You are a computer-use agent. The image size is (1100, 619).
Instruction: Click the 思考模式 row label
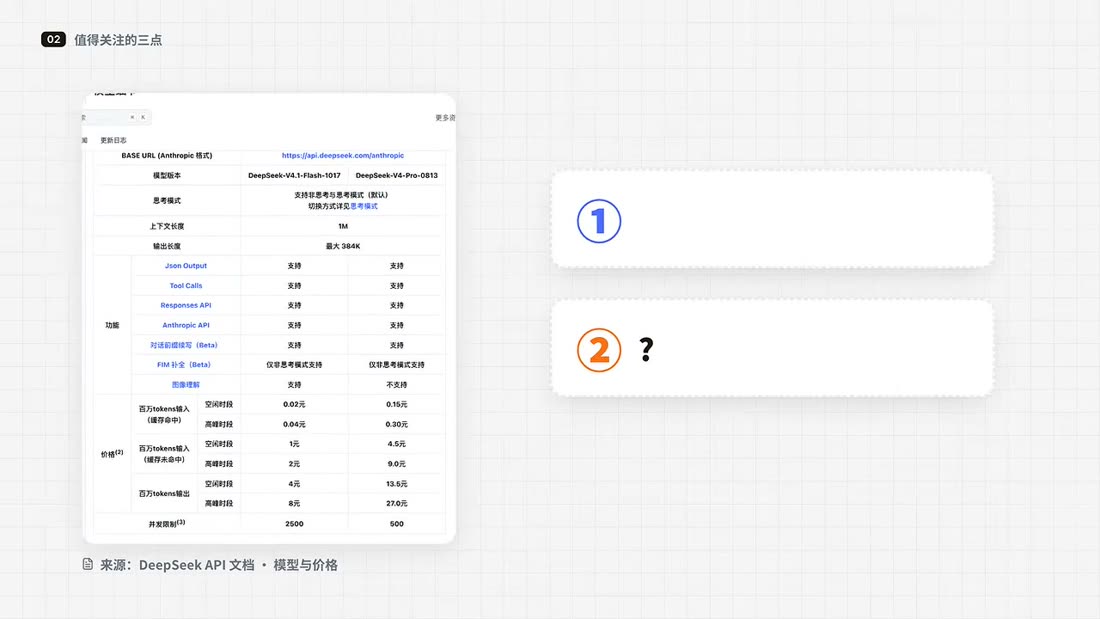(x=167, y=201)
